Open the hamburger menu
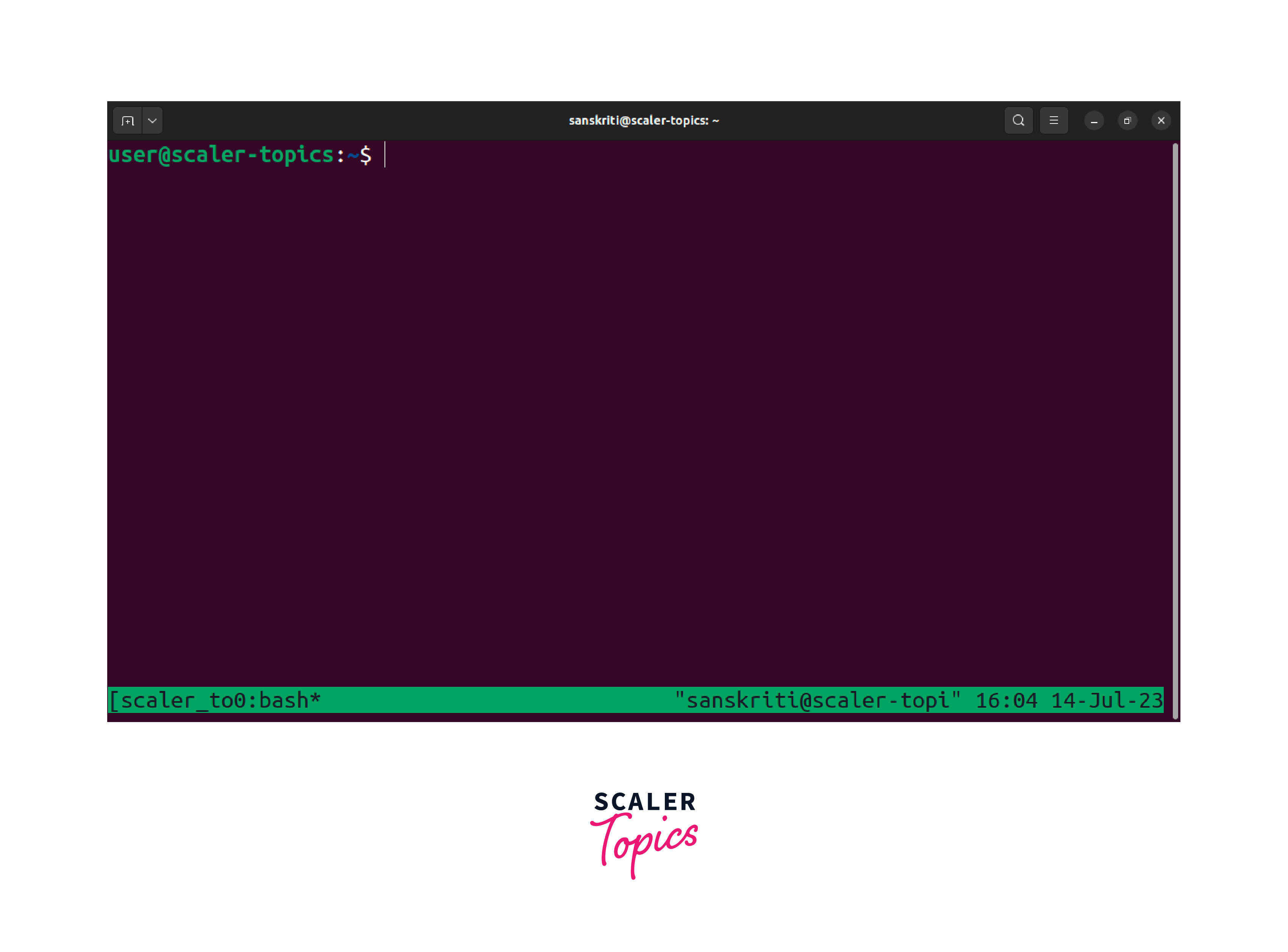Viewport: 1288px width, 952px height. tap(1054, 120)
